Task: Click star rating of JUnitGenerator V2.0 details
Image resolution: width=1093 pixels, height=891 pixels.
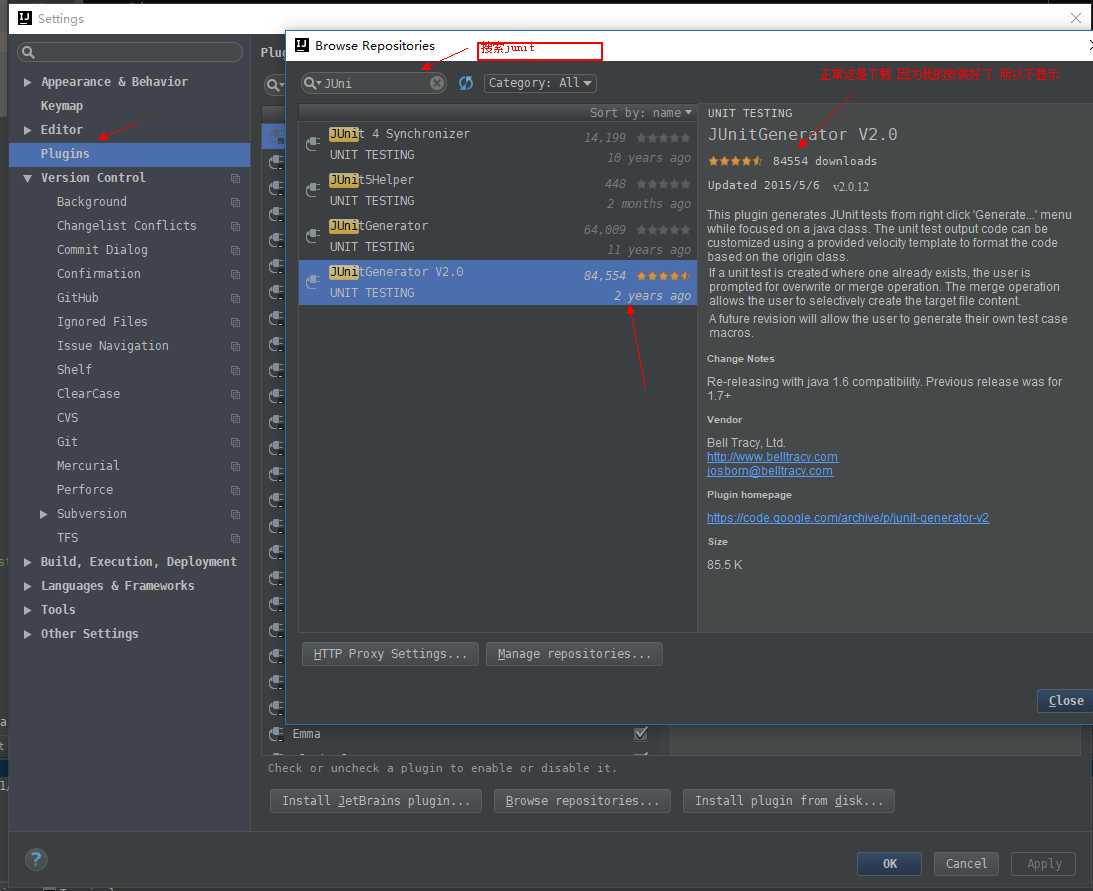Action: pos(735,161)
